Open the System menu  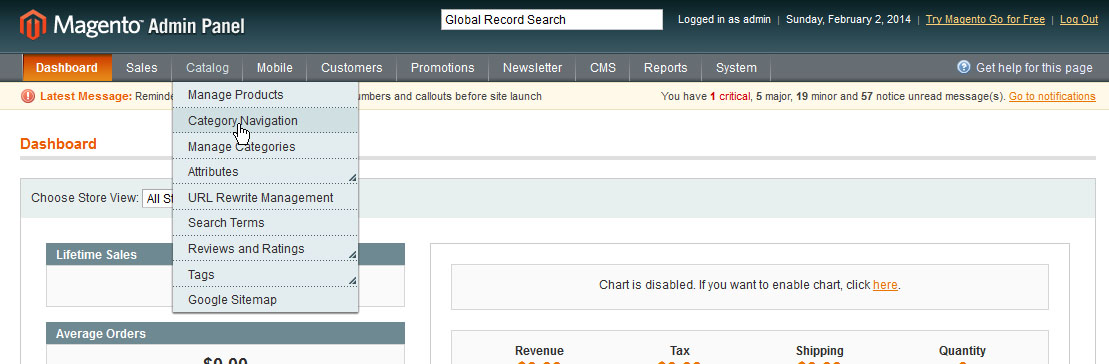(736, 68)
